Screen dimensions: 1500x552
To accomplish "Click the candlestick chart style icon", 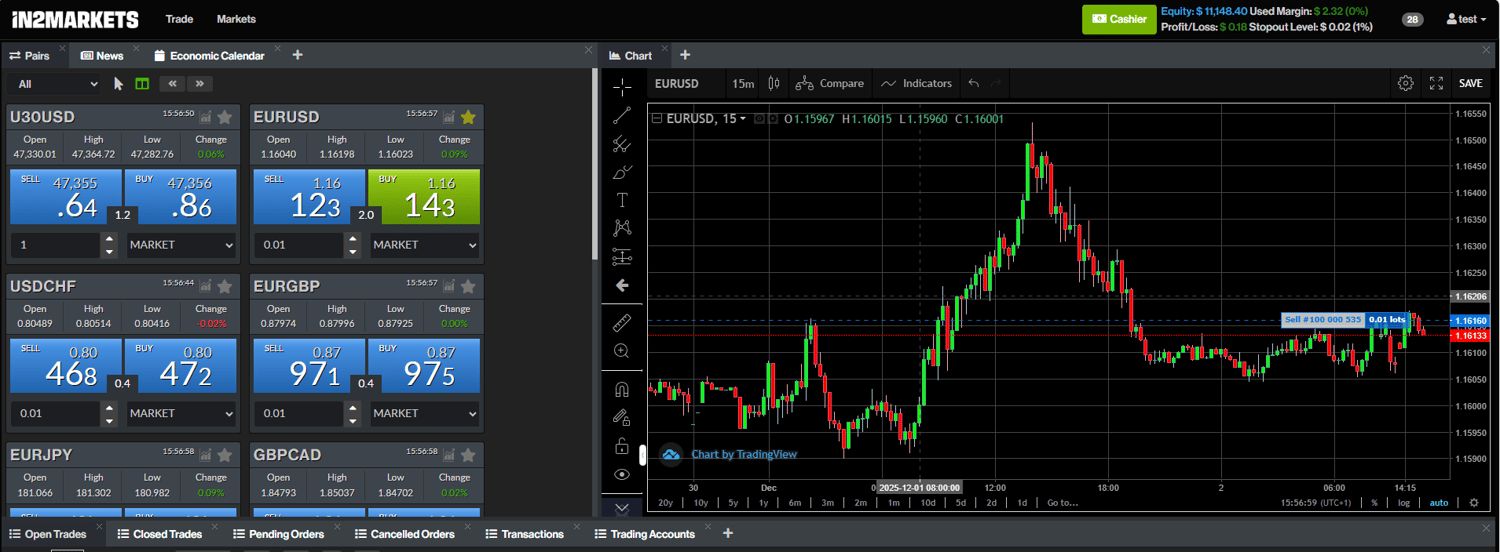I will (772, 83).
